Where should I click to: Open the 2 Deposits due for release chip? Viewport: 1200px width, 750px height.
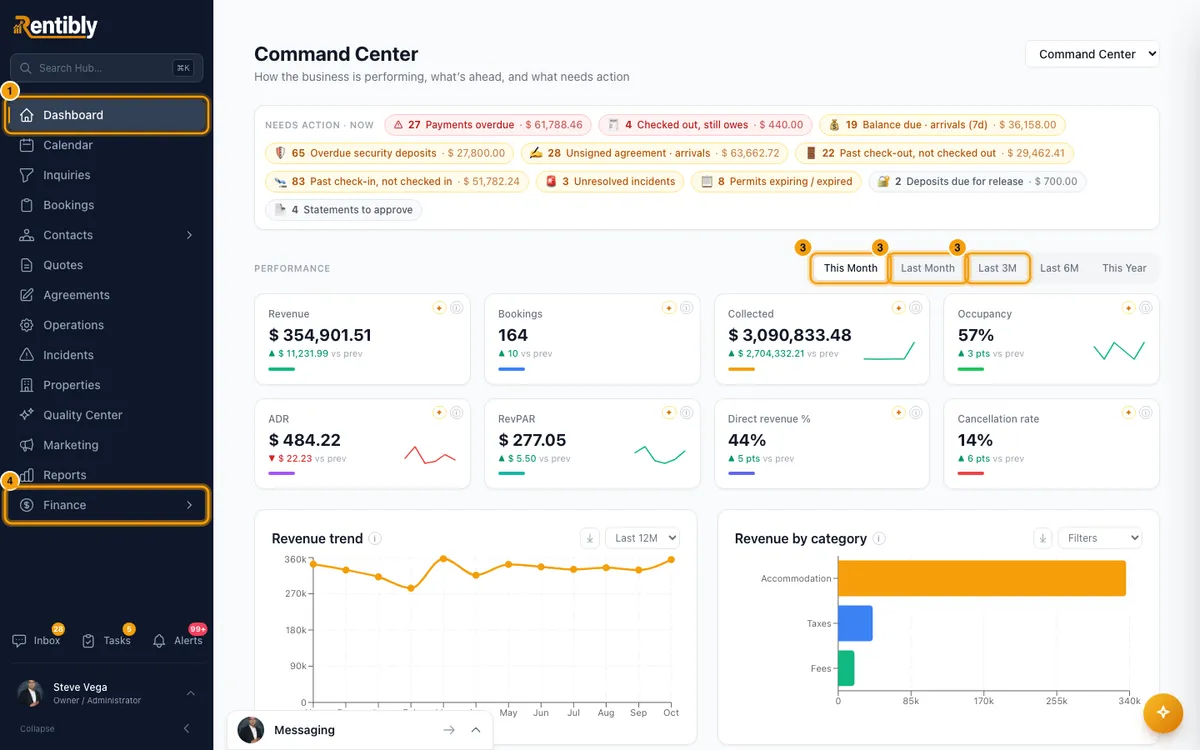976,181
